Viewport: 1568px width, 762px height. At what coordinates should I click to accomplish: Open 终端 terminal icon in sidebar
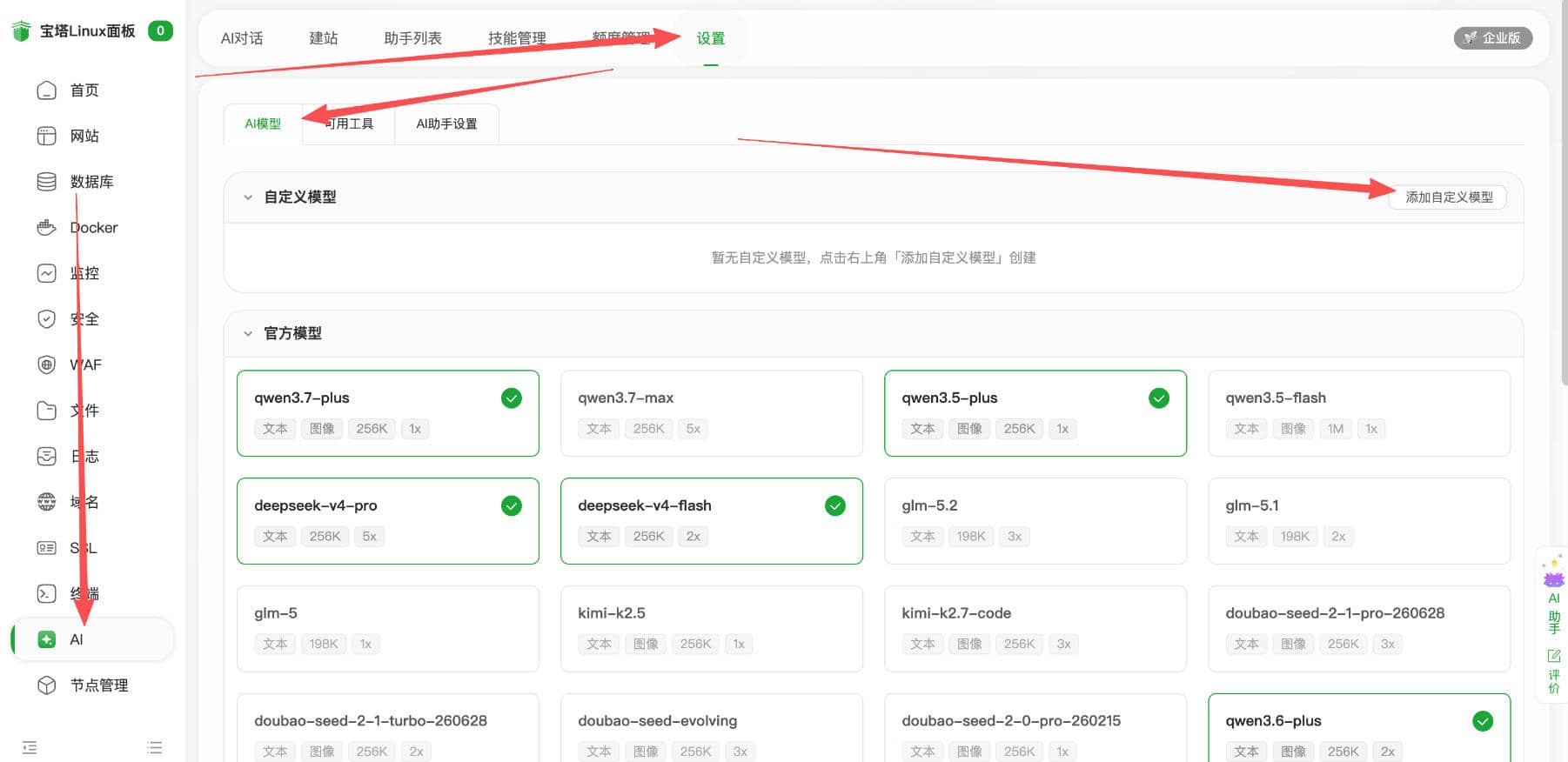click(47, 593)
